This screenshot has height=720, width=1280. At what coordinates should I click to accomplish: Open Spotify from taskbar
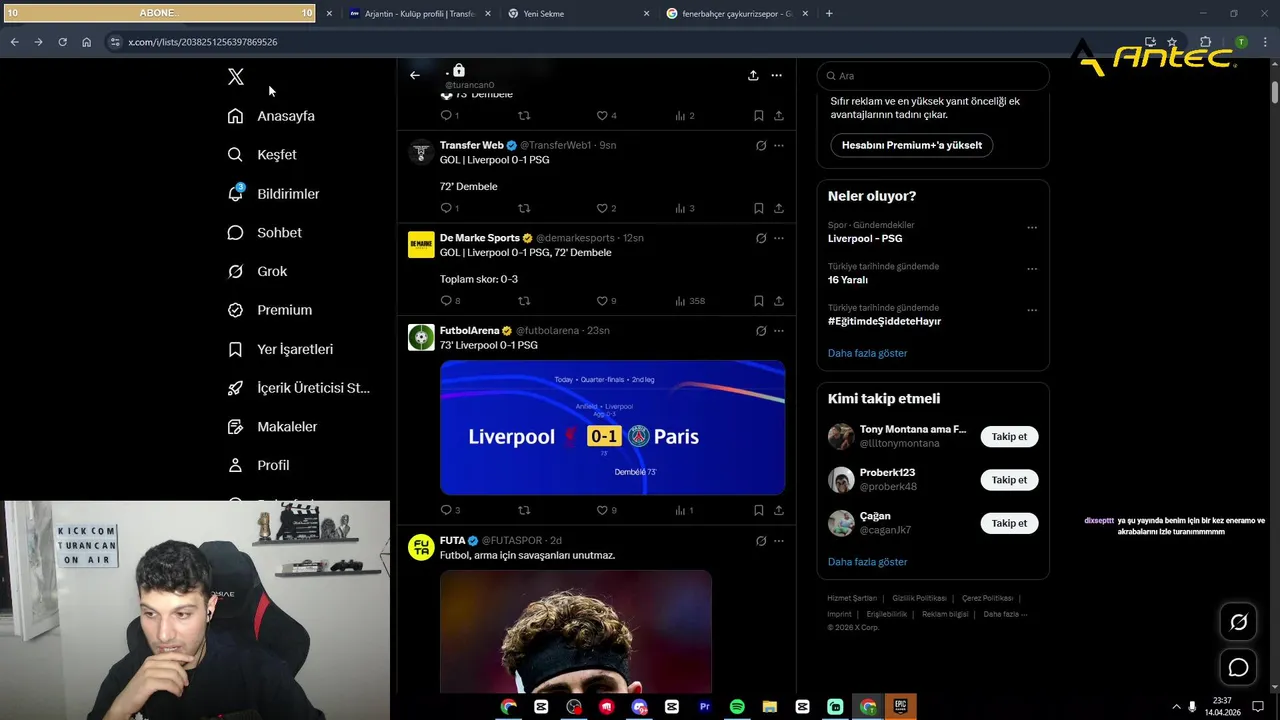737,707
